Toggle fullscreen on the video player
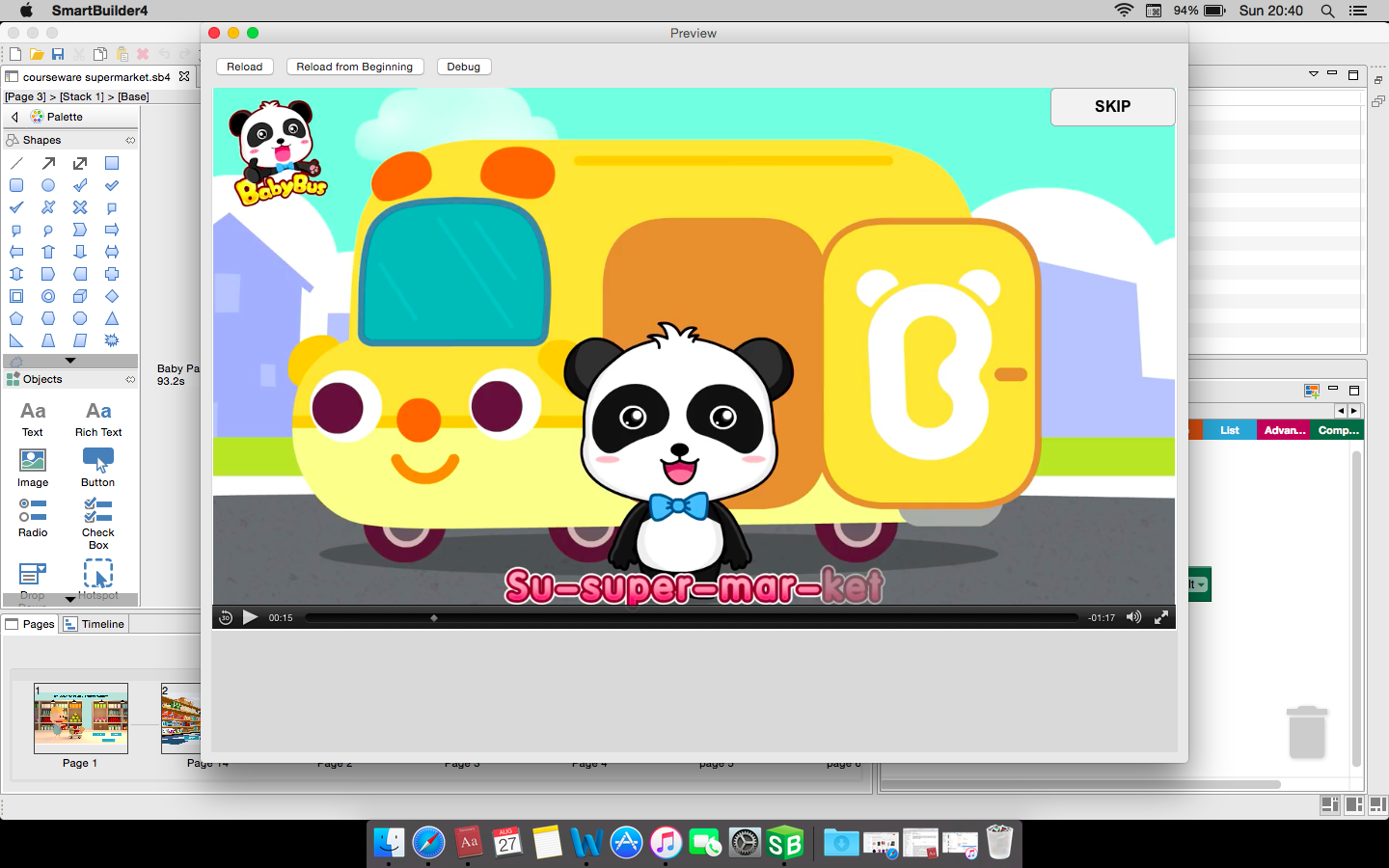The image size is (1389, 868). pyautogui.click(x=1161, y=617)
